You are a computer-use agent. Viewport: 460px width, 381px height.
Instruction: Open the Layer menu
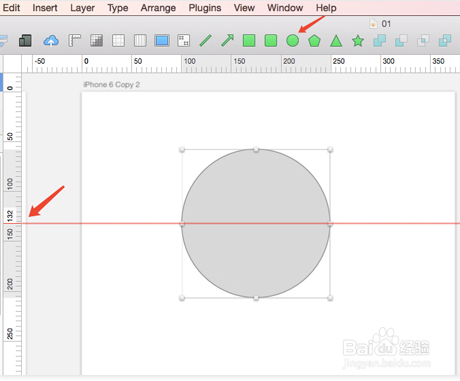pyautogui.click(x=82, y=8)
